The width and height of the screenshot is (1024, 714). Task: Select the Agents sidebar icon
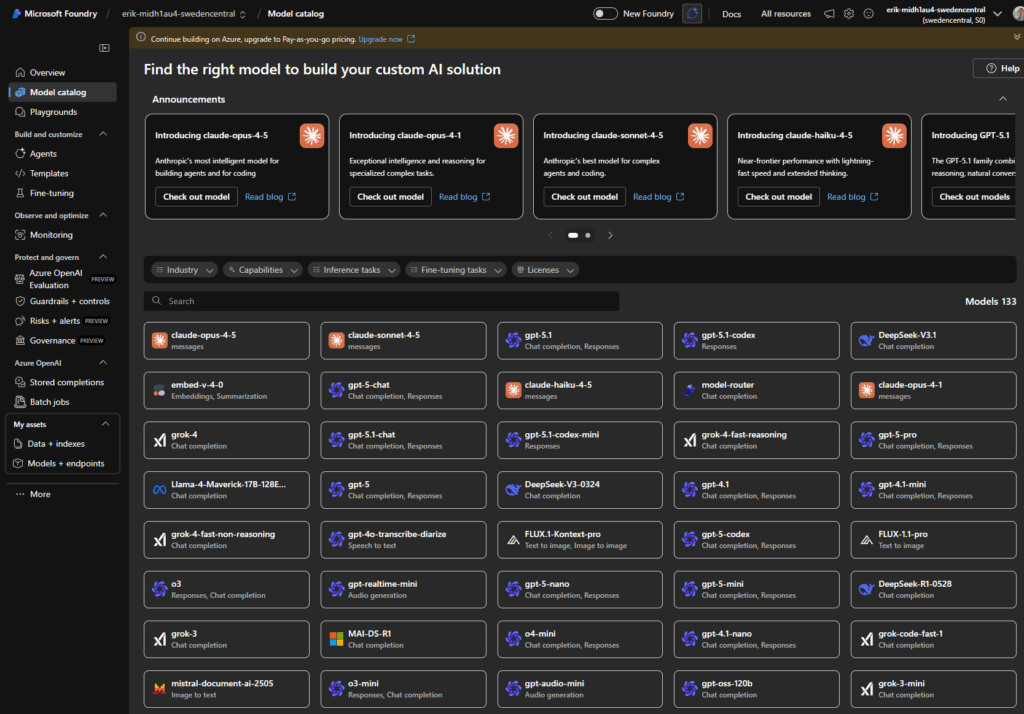(x=22, y=151)
